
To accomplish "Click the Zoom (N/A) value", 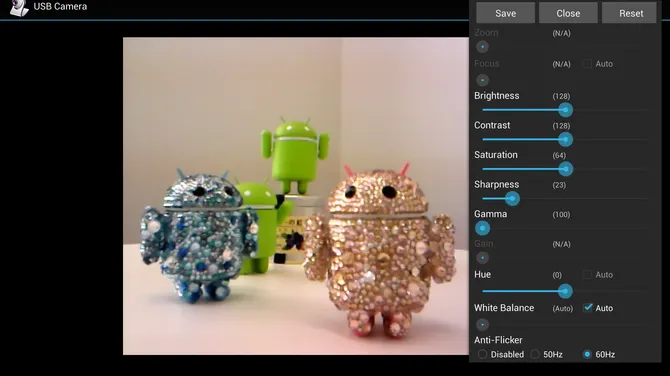I will click(x=561, y=33).
